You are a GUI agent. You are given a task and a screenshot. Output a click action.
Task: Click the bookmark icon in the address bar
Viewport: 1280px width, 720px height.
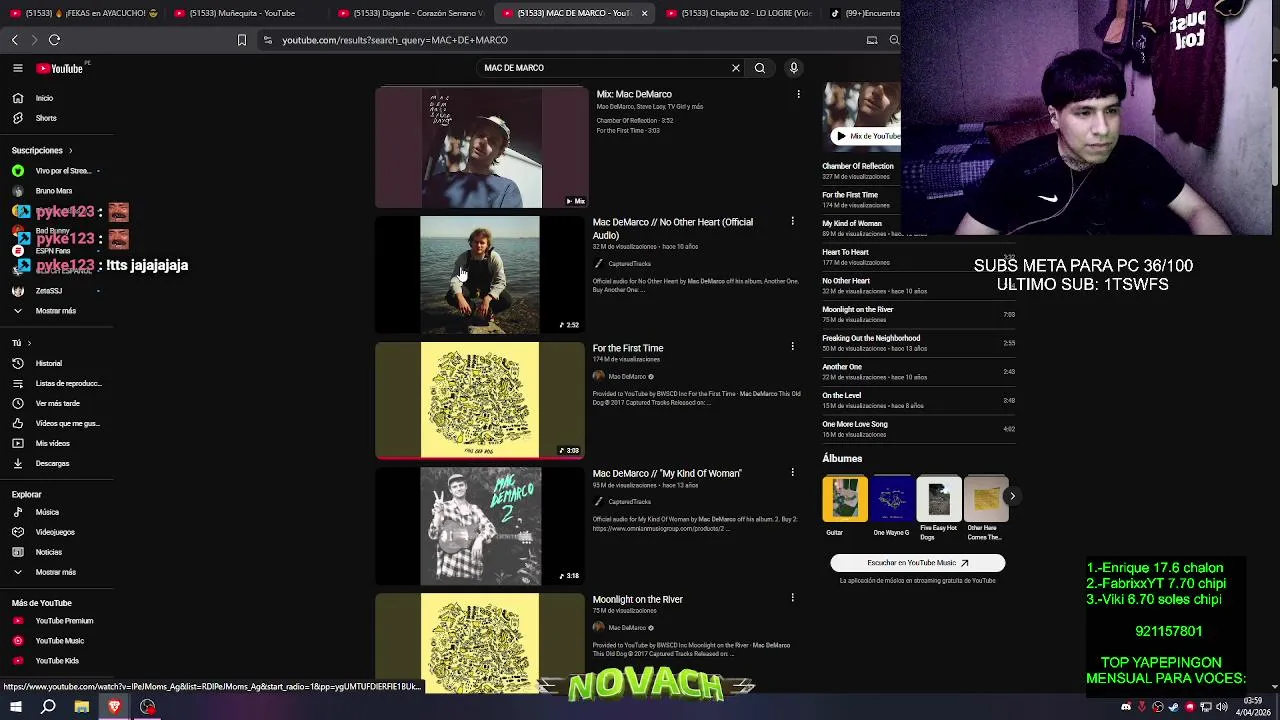coord(241,40)
